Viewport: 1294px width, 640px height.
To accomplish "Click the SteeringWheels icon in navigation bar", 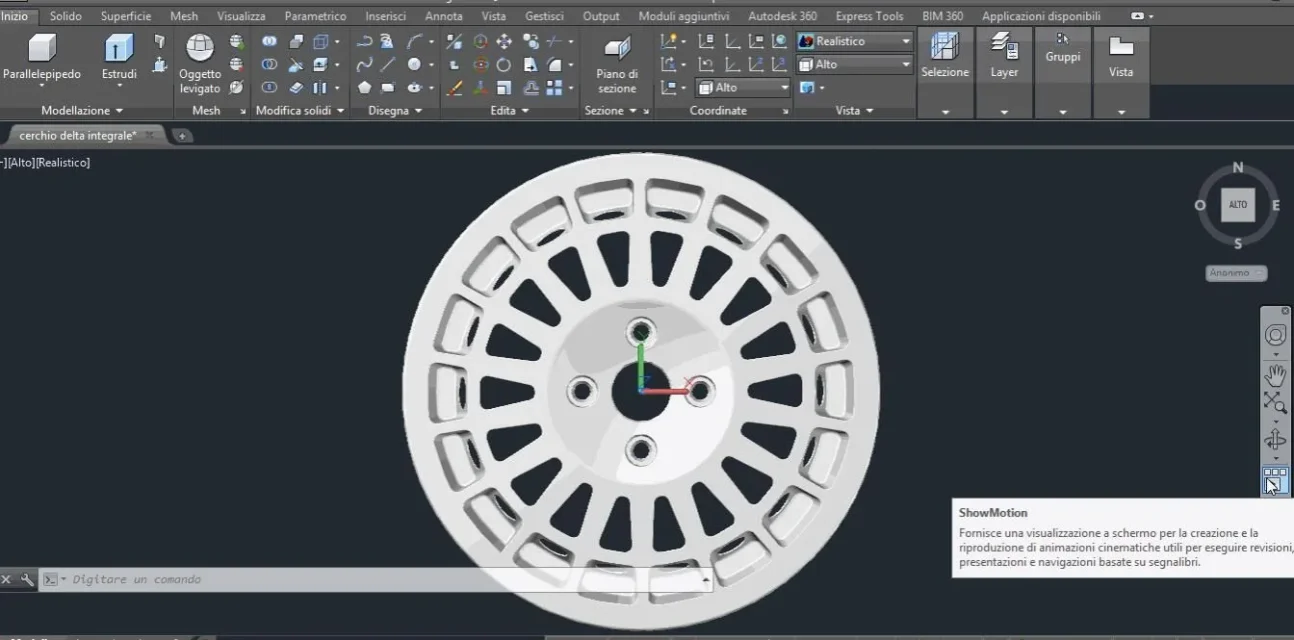I will (1275, 334).
